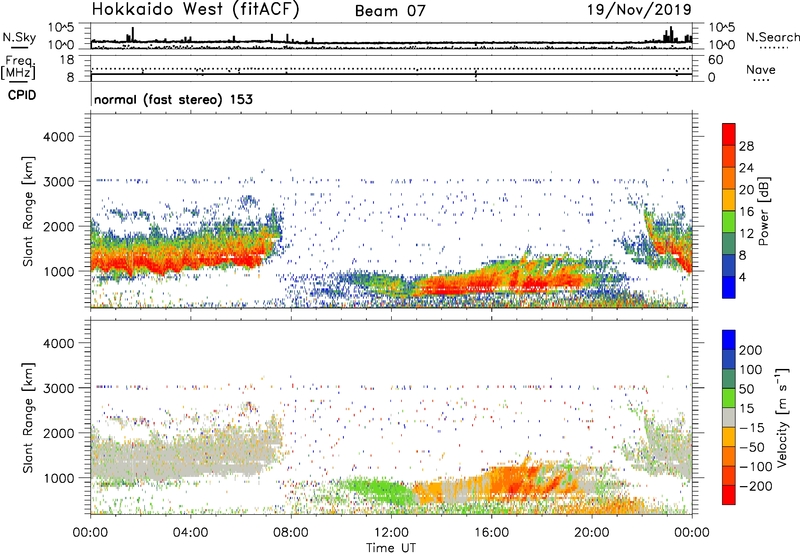Pick the orange 20–24 dB Power colorbar segment
Image resolution: width=800 pixels, height=554 pixels.
[729, 179]
